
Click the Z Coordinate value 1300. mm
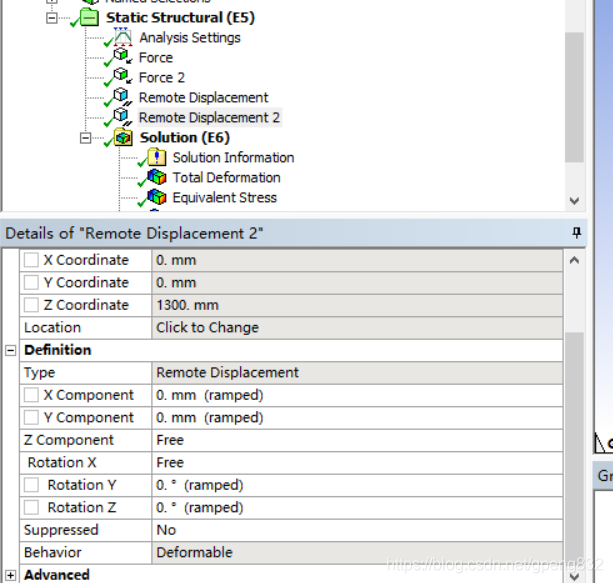click(x=357, y=305)
